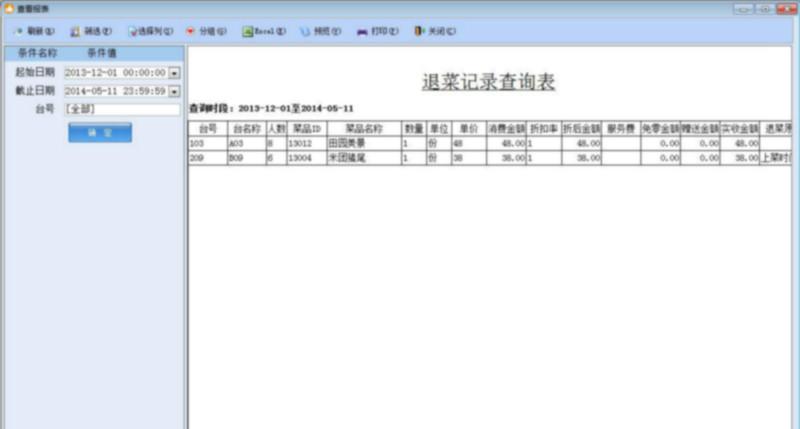Select table number cell 209

[x=208, y=158]
